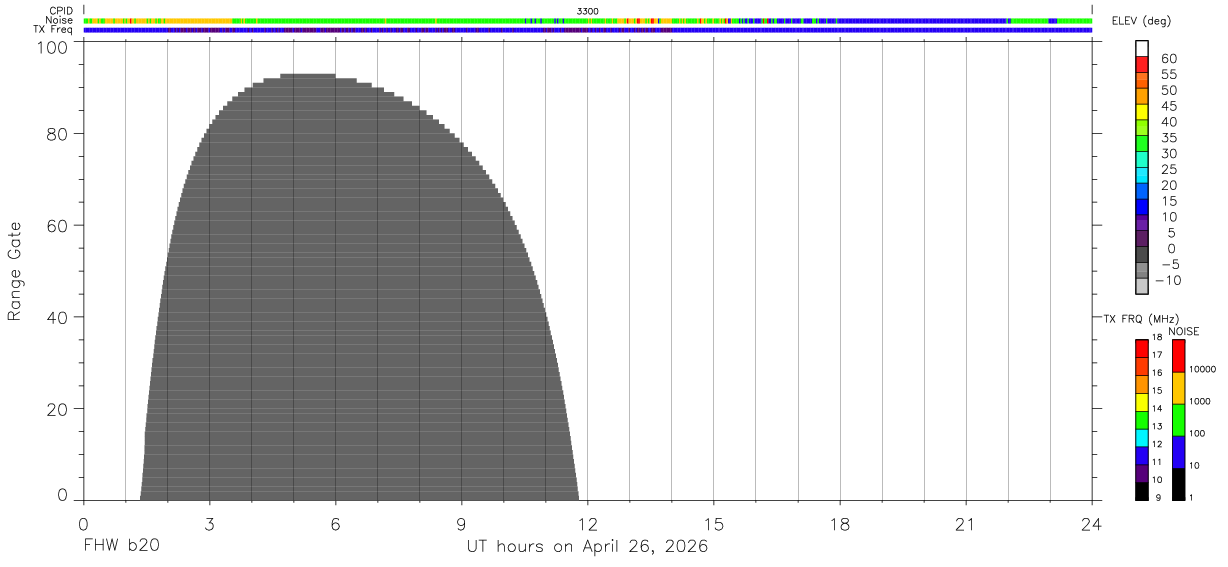Click the TX FRQ legend label '14'
The height and width of the screenshot is (567, 1228).
pyautogui.click(x=1157, y=408)
